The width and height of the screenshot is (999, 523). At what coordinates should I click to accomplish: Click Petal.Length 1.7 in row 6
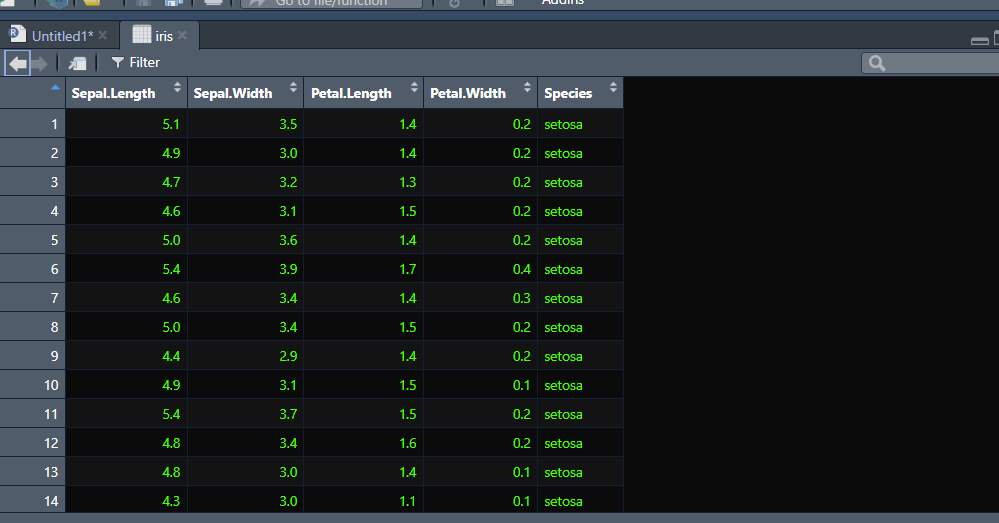[408, 269]
